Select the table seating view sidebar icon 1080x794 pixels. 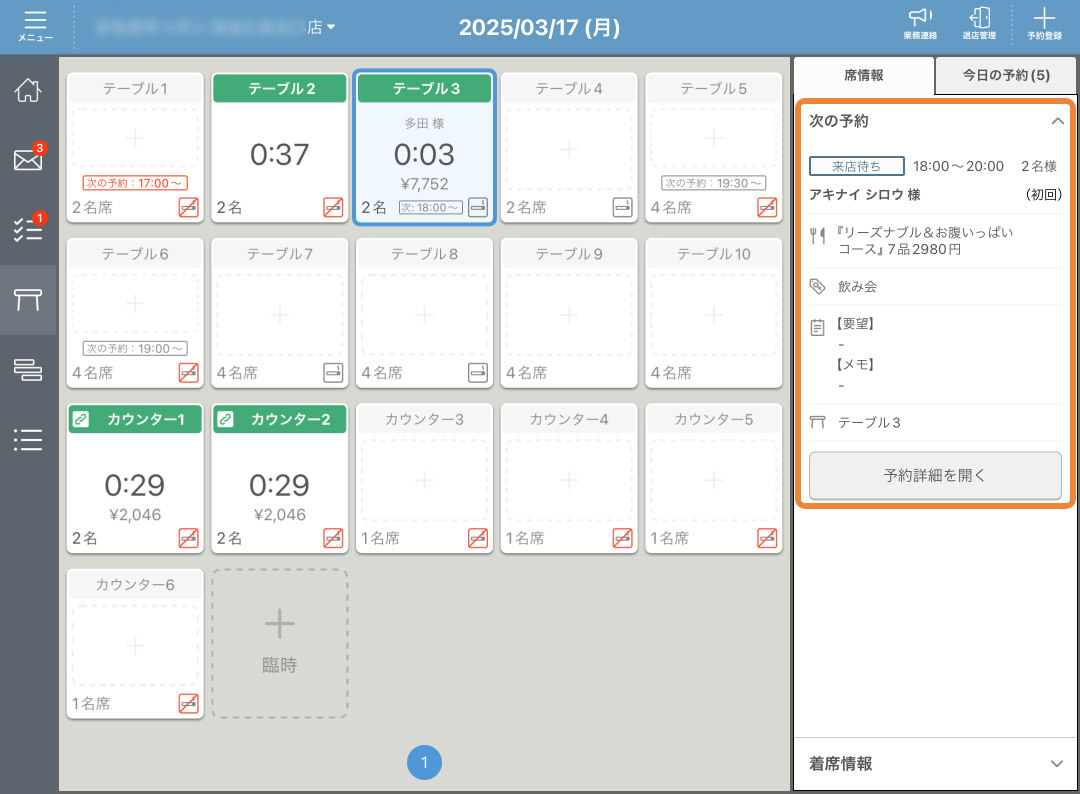click(28, 299)
